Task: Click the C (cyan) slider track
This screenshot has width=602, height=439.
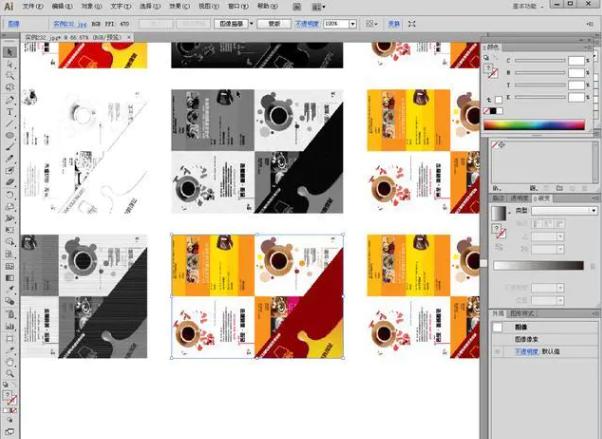Action: click(x=539, y=61)
